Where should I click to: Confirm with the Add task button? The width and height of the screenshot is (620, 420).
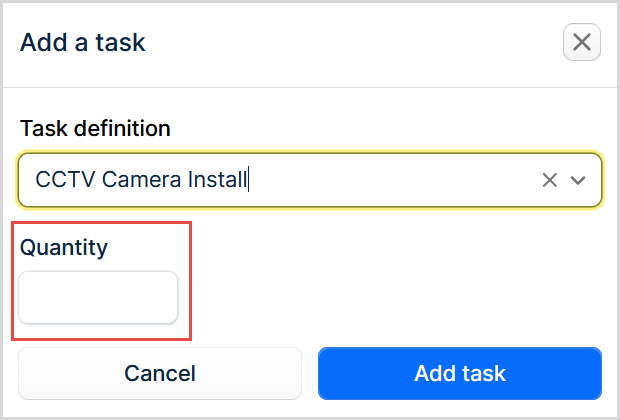click(460, 374)
